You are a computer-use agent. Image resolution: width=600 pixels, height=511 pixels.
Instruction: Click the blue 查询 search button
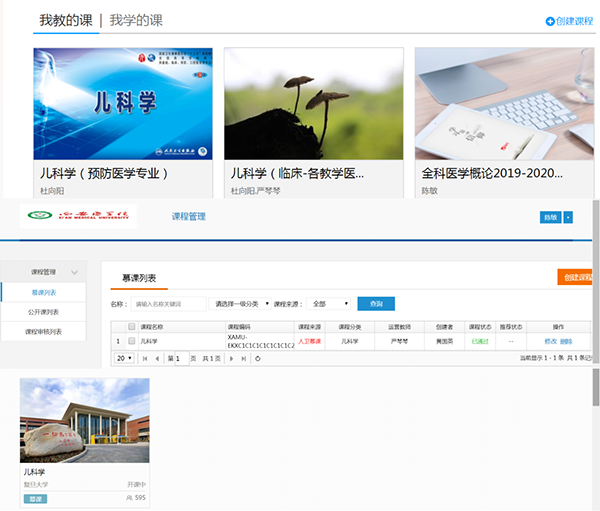pyautogui.click(x=376, y=304)
